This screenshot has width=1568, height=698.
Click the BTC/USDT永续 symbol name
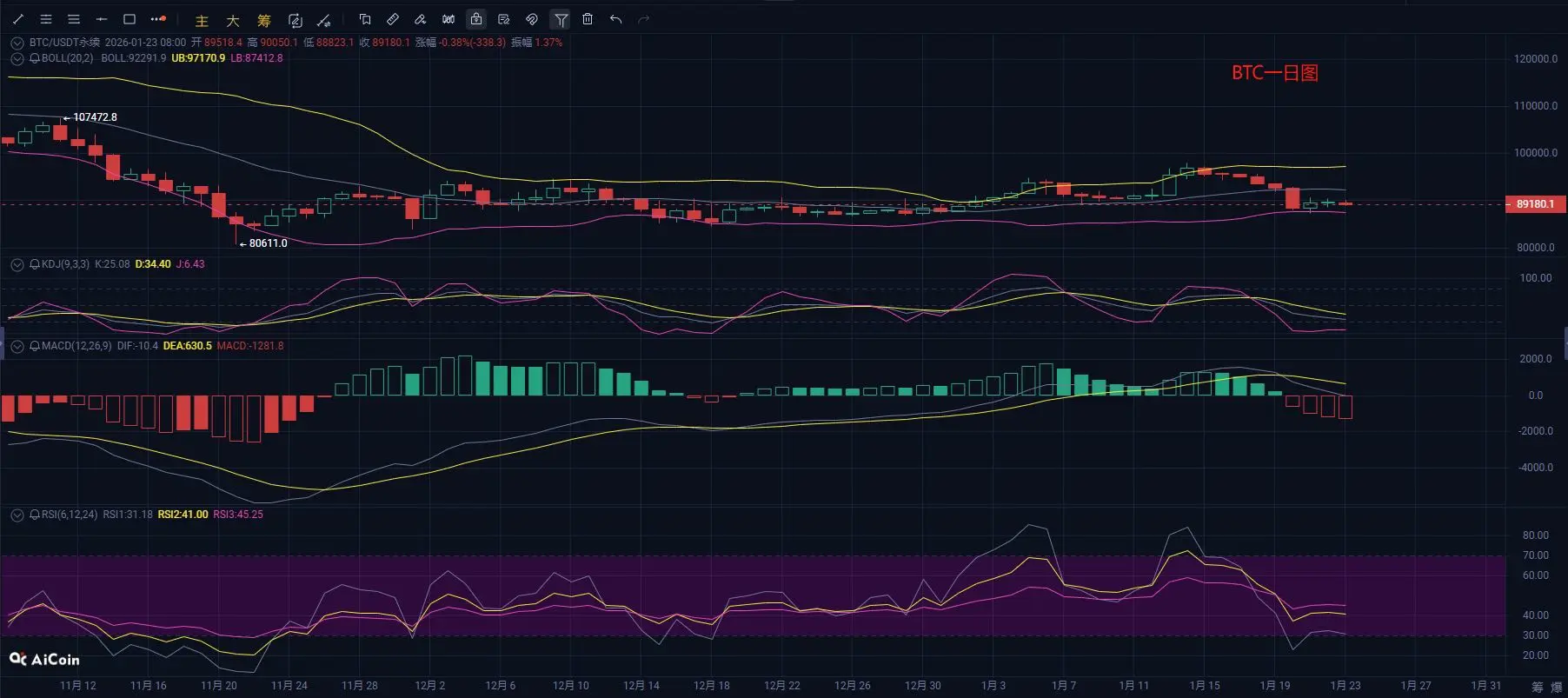[x=64, y=42]
